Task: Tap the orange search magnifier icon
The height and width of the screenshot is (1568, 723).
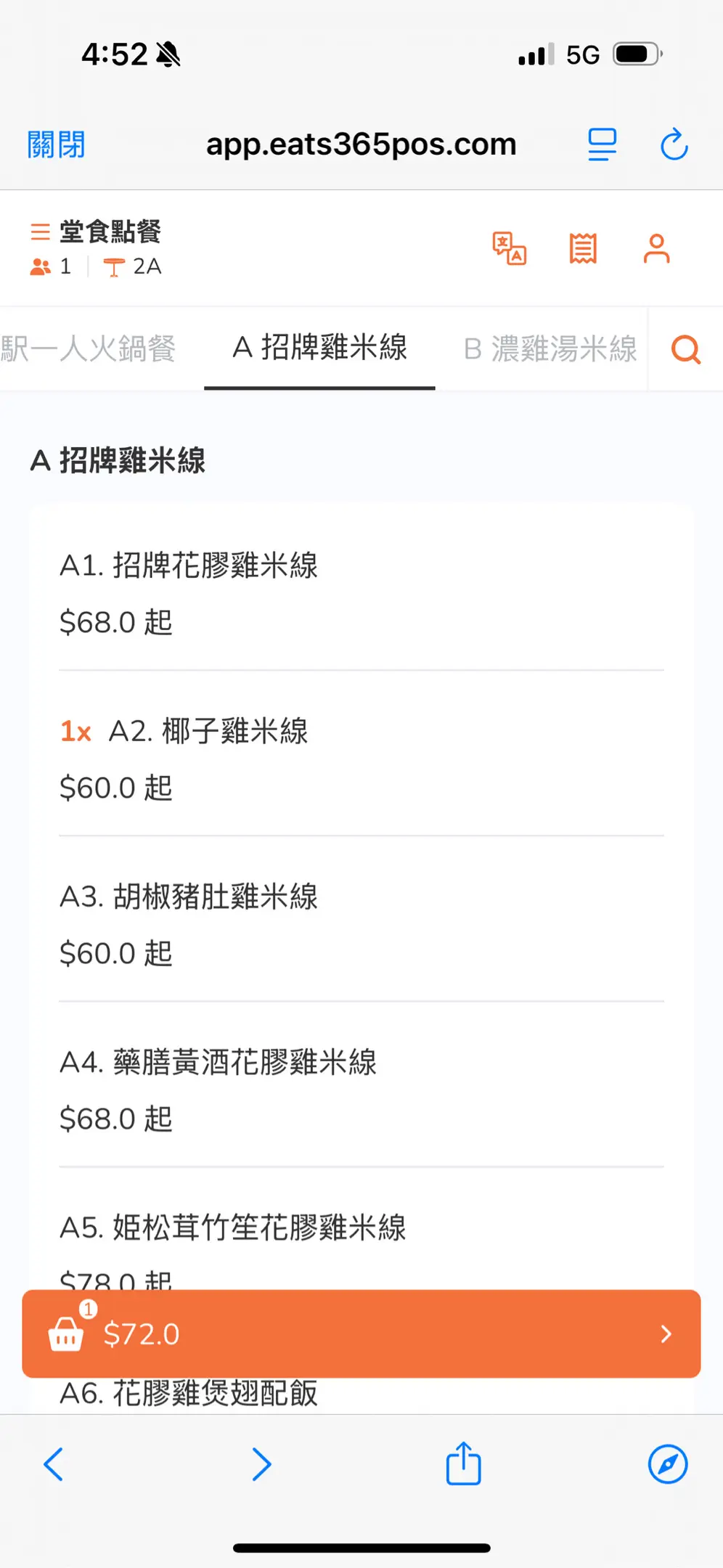Action: point(685,349)
